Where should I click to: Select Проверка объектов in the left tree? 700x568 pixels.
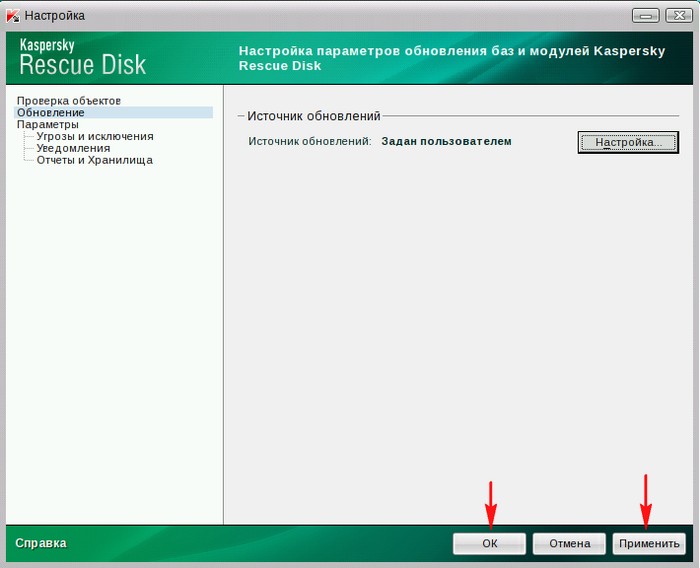click(69, 100)
